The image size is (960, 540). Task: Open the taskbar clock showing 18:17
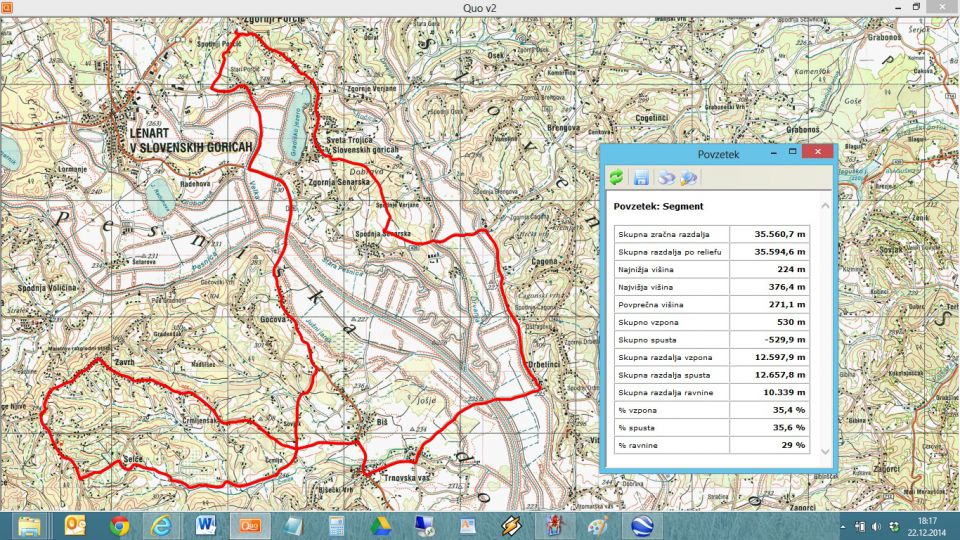pos(927,527)
